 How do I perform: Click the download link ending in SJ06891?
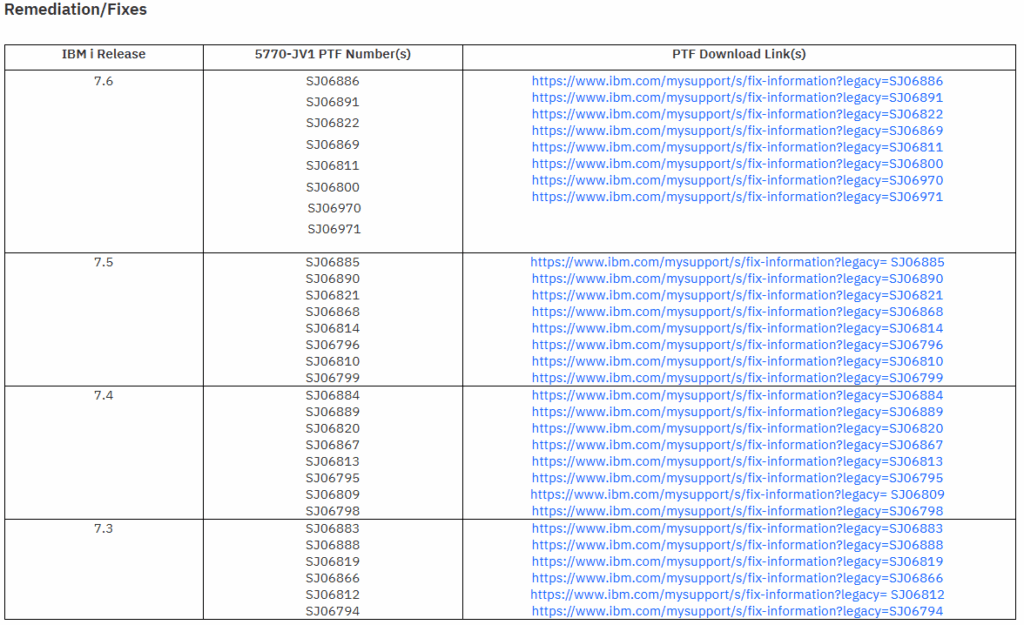737,98
